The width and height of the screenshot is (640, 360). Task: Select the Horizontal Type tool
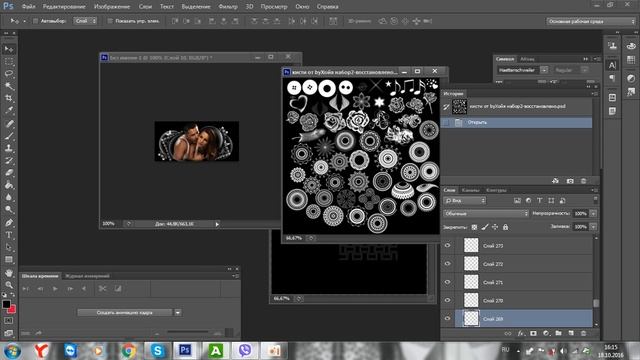coord(9,235)
